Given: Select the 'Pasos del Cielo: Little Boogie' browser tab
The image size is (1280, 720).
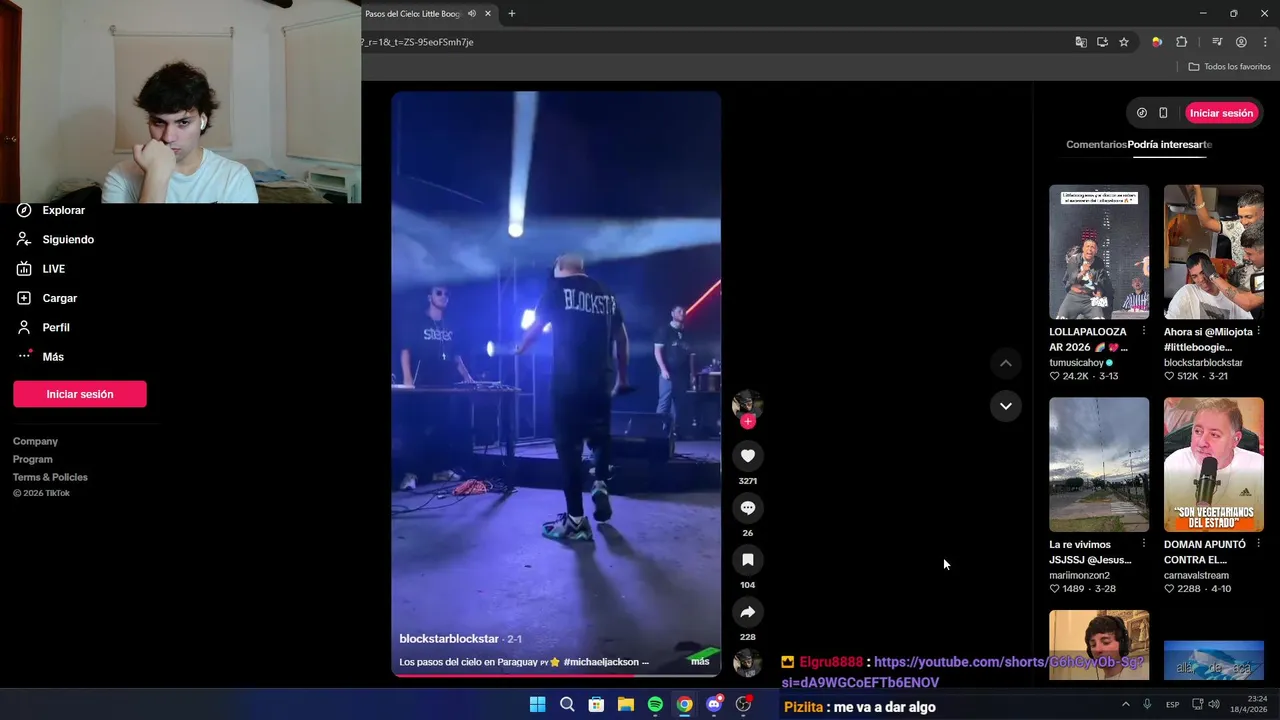Looking at the screenshot, I should point(413,14).
